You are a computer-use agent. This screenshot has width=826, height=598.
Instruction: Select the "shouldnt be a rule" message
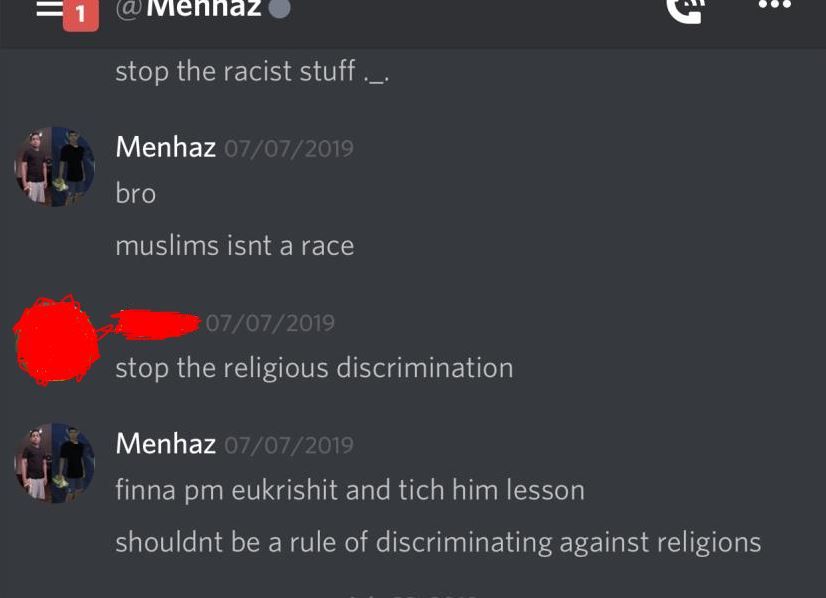(x=438, y=542)
